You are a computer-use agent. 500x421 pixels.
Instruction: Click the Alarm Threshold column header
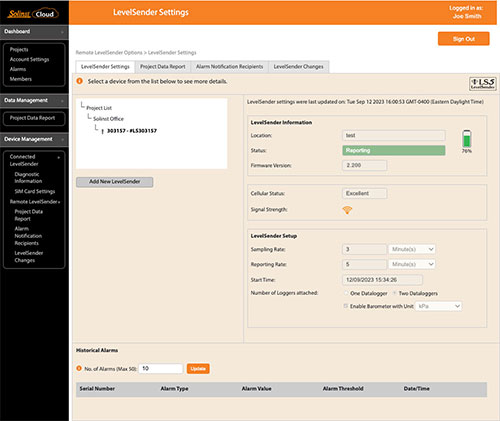(x=343, y=389)
